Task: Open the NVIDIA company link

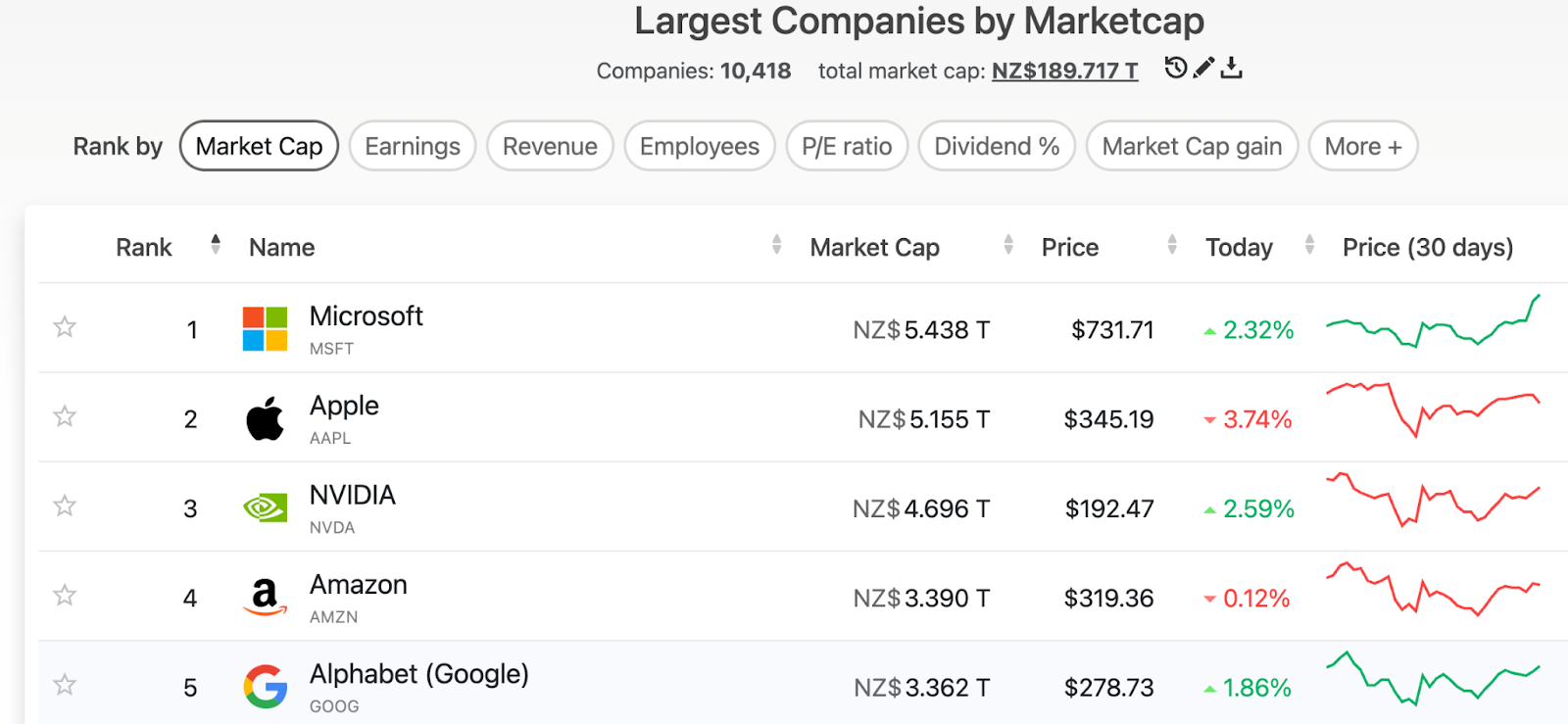Action: click(x=353, y=495)
